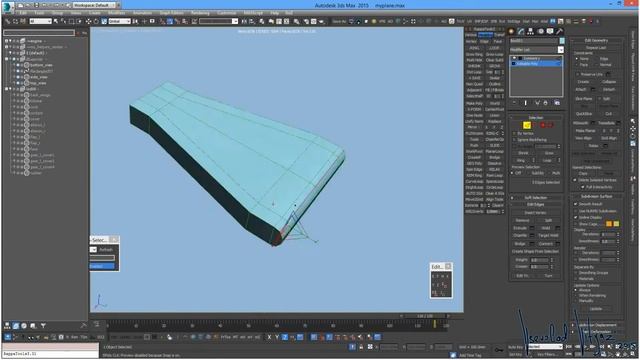Click the second Show Cage color swatch
Image resolution: width=640 pixels, height=360 pixels.
click(x=616, y=224)
